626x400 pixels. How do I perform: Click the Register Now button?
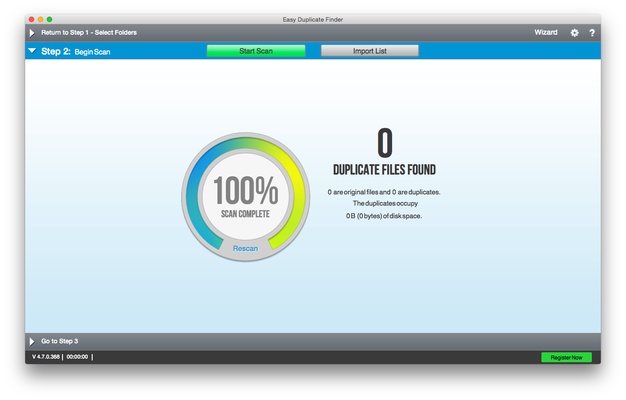(566, 357)
